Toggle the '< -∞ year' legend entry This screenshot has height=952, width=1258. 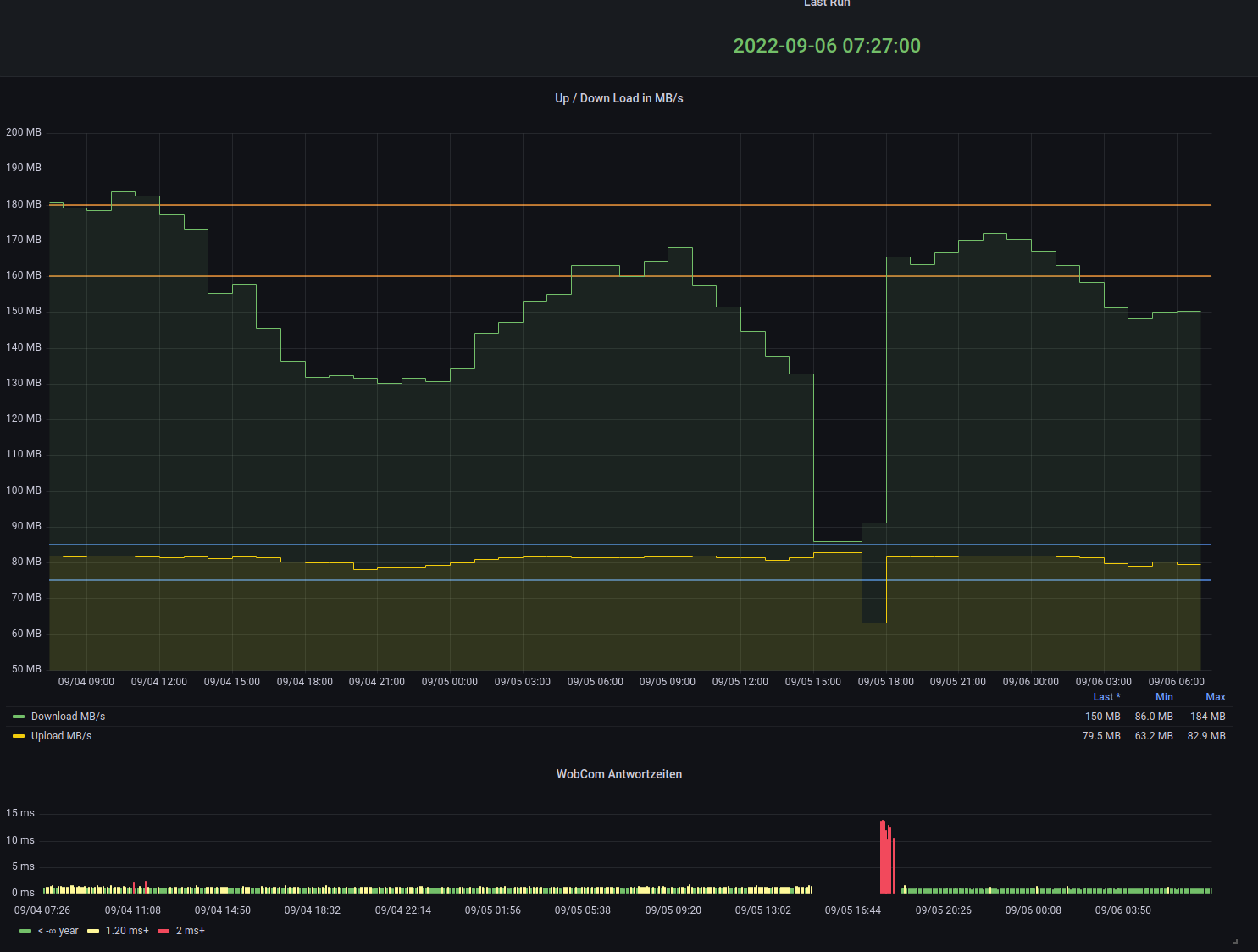point(58,931)
